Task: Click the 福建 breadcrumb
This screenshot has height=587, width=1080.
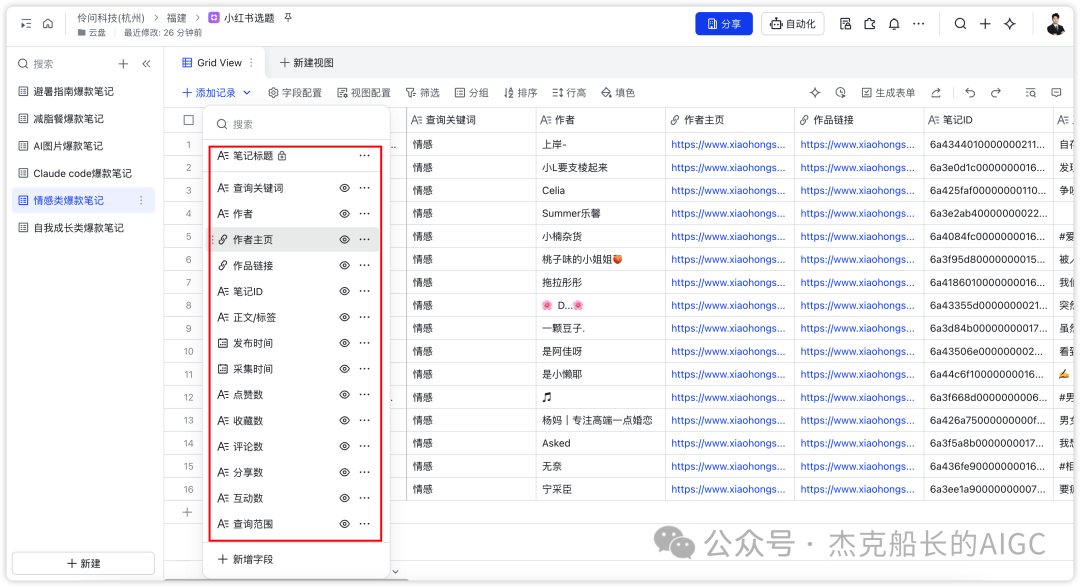Action: 176,18
